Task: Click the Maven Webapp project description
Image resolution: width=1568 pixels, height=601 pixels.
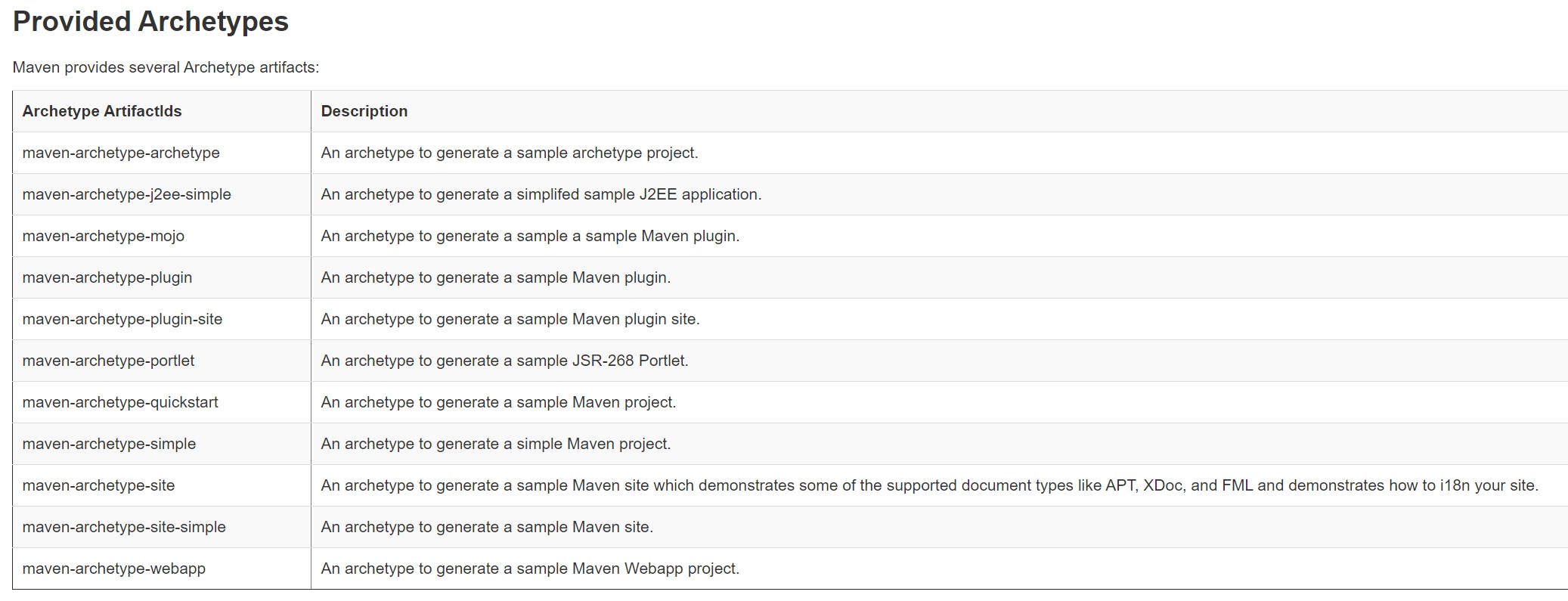Action: [x=529, y=568]
